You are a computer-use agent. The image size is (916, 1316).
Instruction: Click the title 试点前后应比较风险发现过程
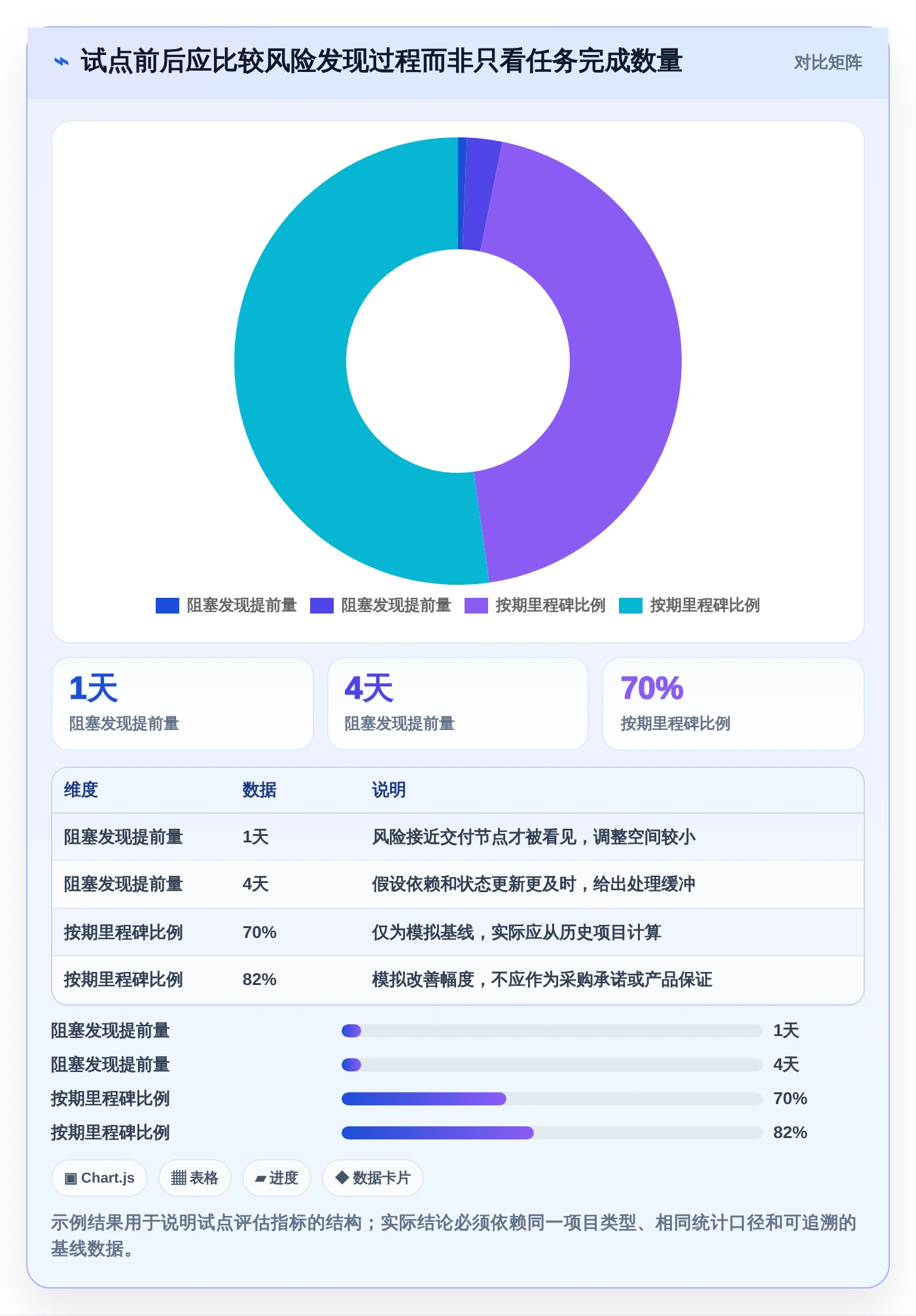(x=381, y=61)
